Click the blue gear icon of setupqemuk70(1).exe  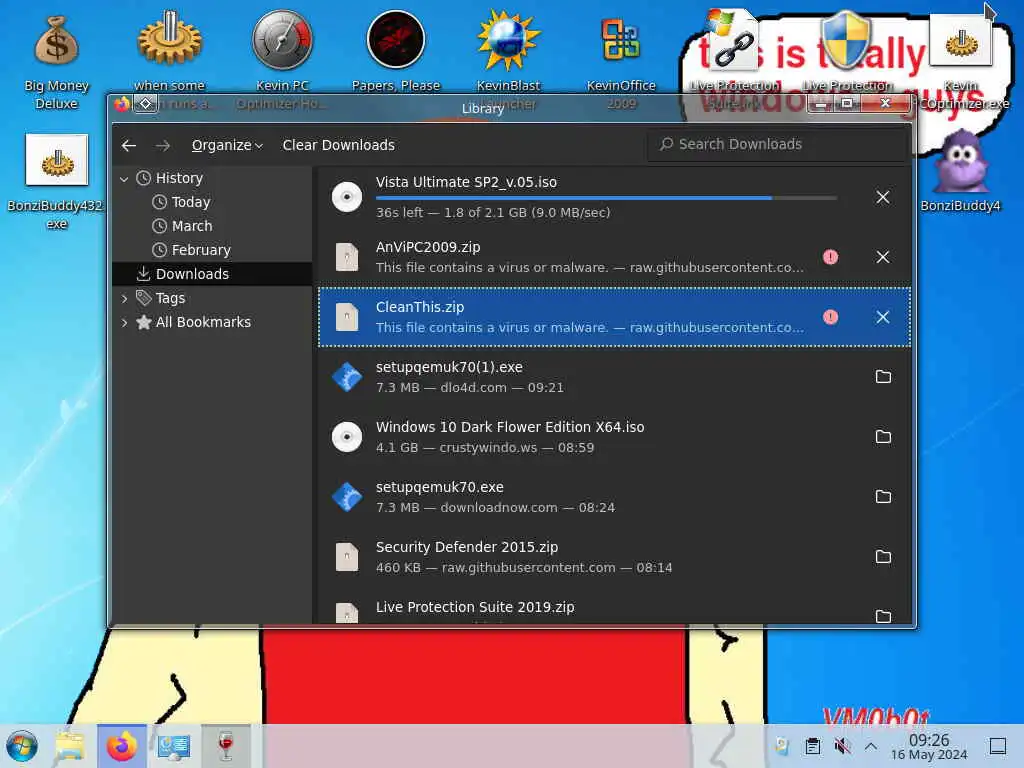(x=347, y=377)
